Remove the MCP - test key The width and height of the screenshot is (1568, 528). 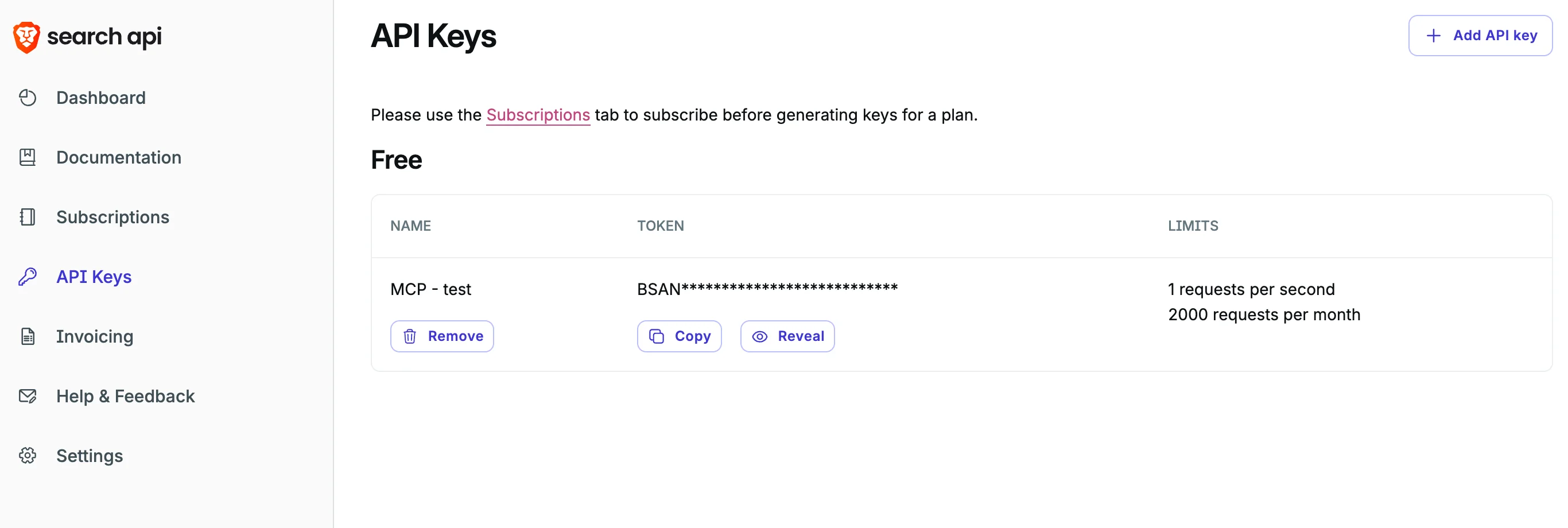[x=442, y=336]
